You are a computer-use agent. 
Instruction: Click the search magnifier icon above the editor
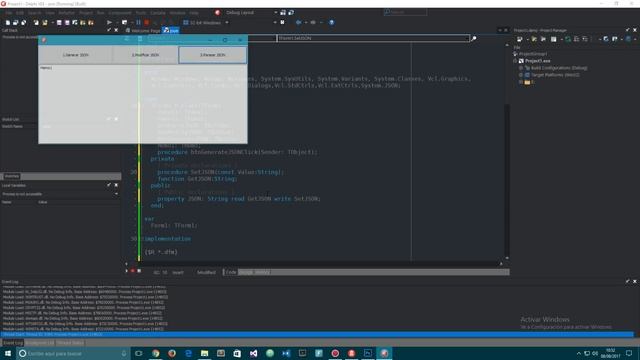[473, 38]
